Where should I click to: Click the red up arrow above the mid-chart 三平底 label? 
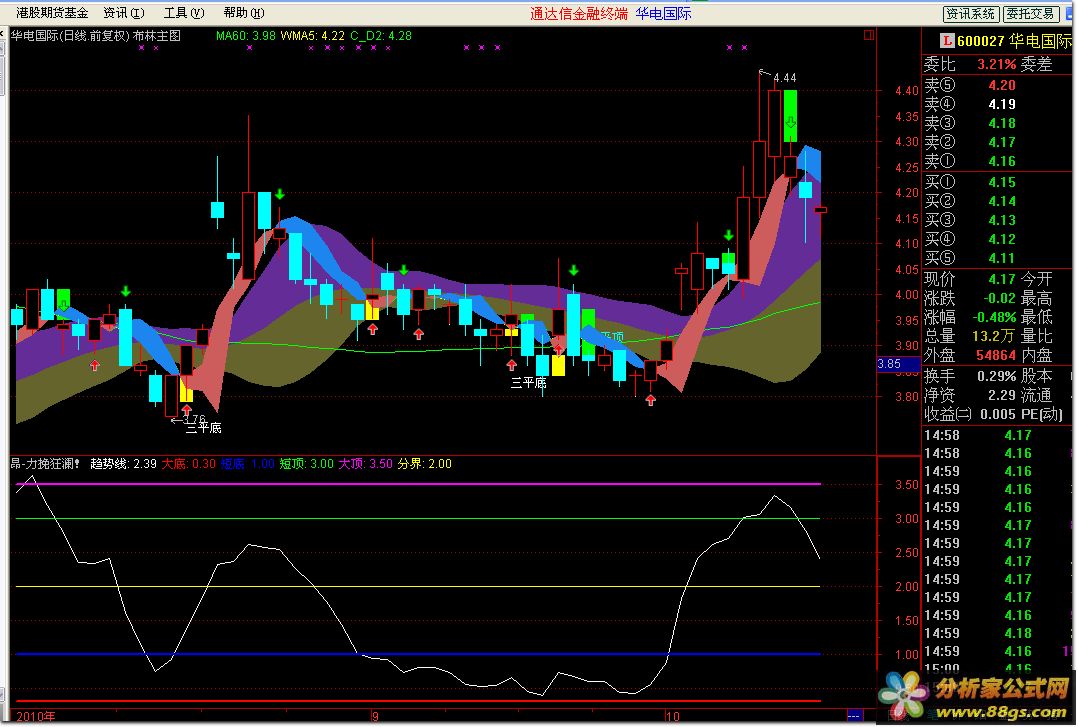[x=511, y=365]
